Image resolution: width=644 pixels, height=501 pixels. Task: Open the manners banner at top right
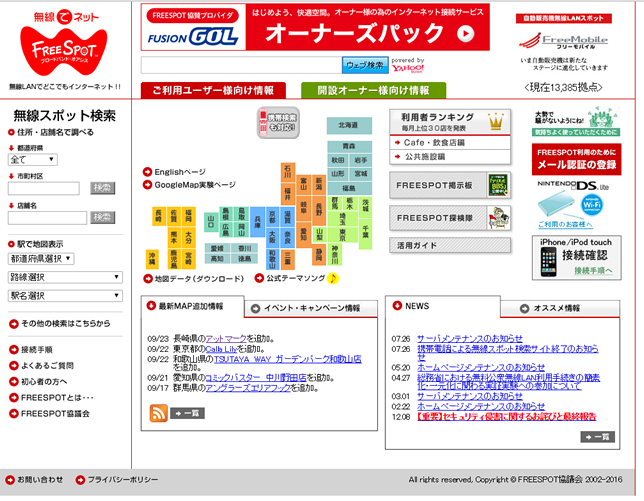click(x=576, y=122)
